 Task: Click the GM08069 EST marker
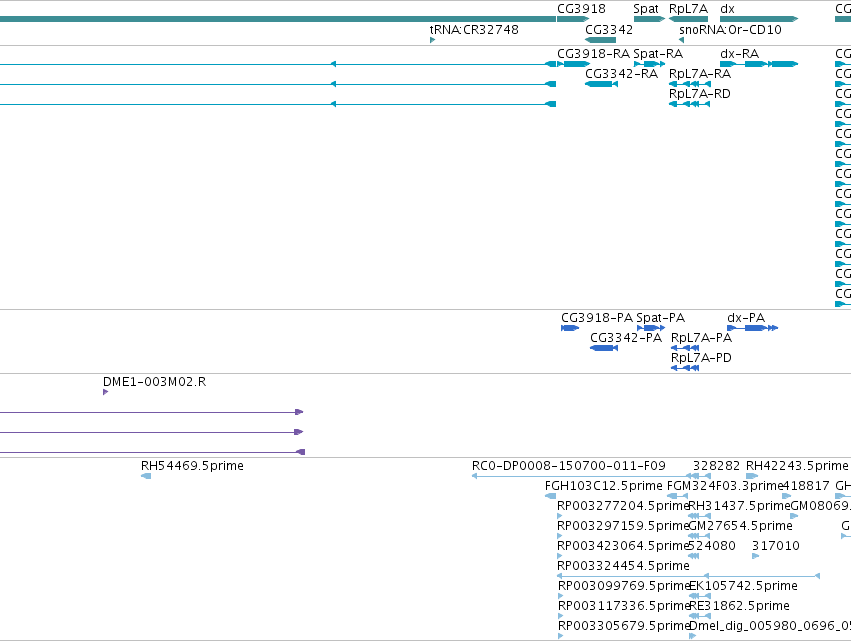pyautogui.click(x=794, y=516)
